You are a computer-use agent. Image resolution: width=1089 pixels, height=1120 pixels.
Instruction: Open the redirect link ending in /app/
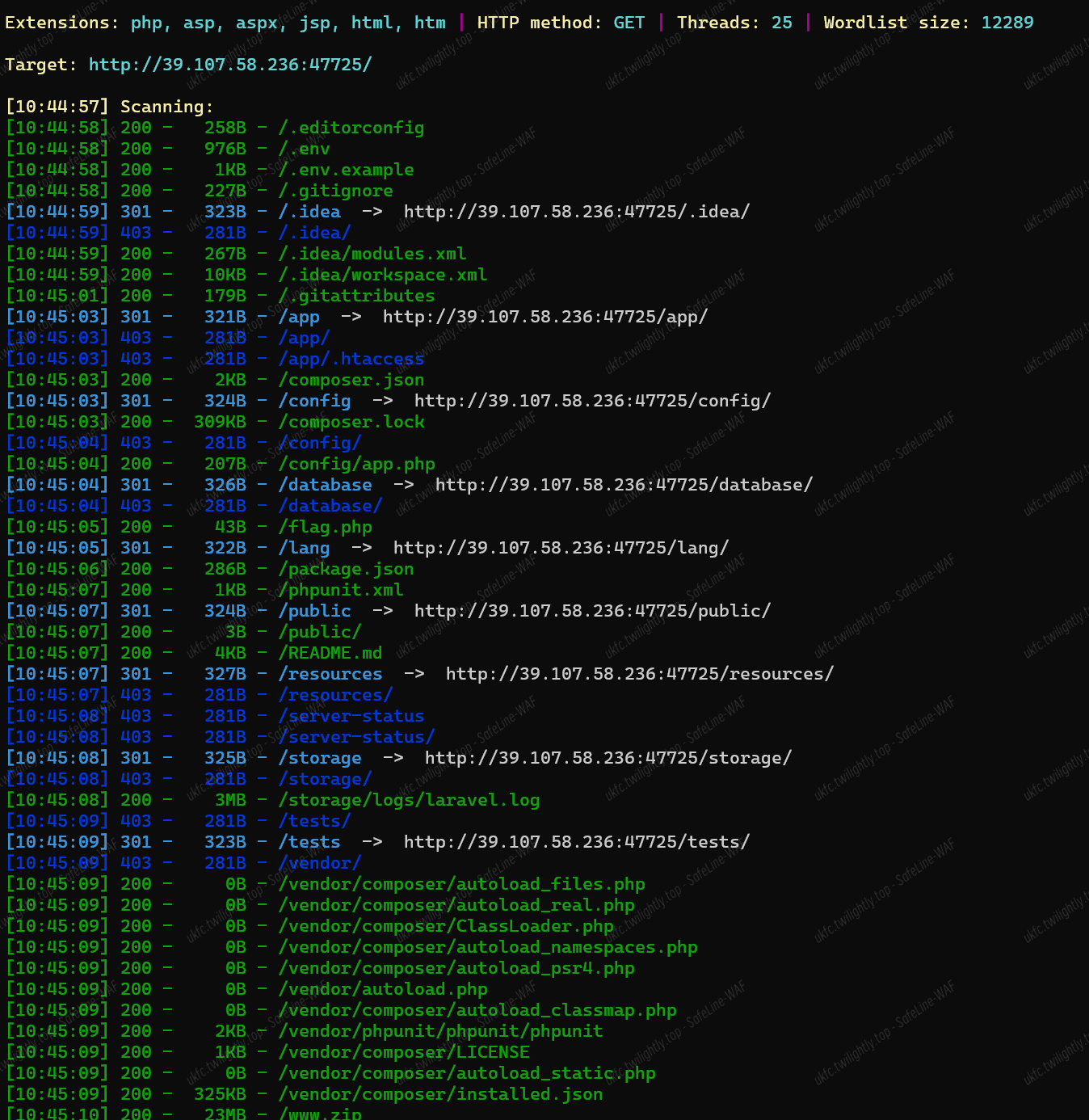click(x=544, y=317)
